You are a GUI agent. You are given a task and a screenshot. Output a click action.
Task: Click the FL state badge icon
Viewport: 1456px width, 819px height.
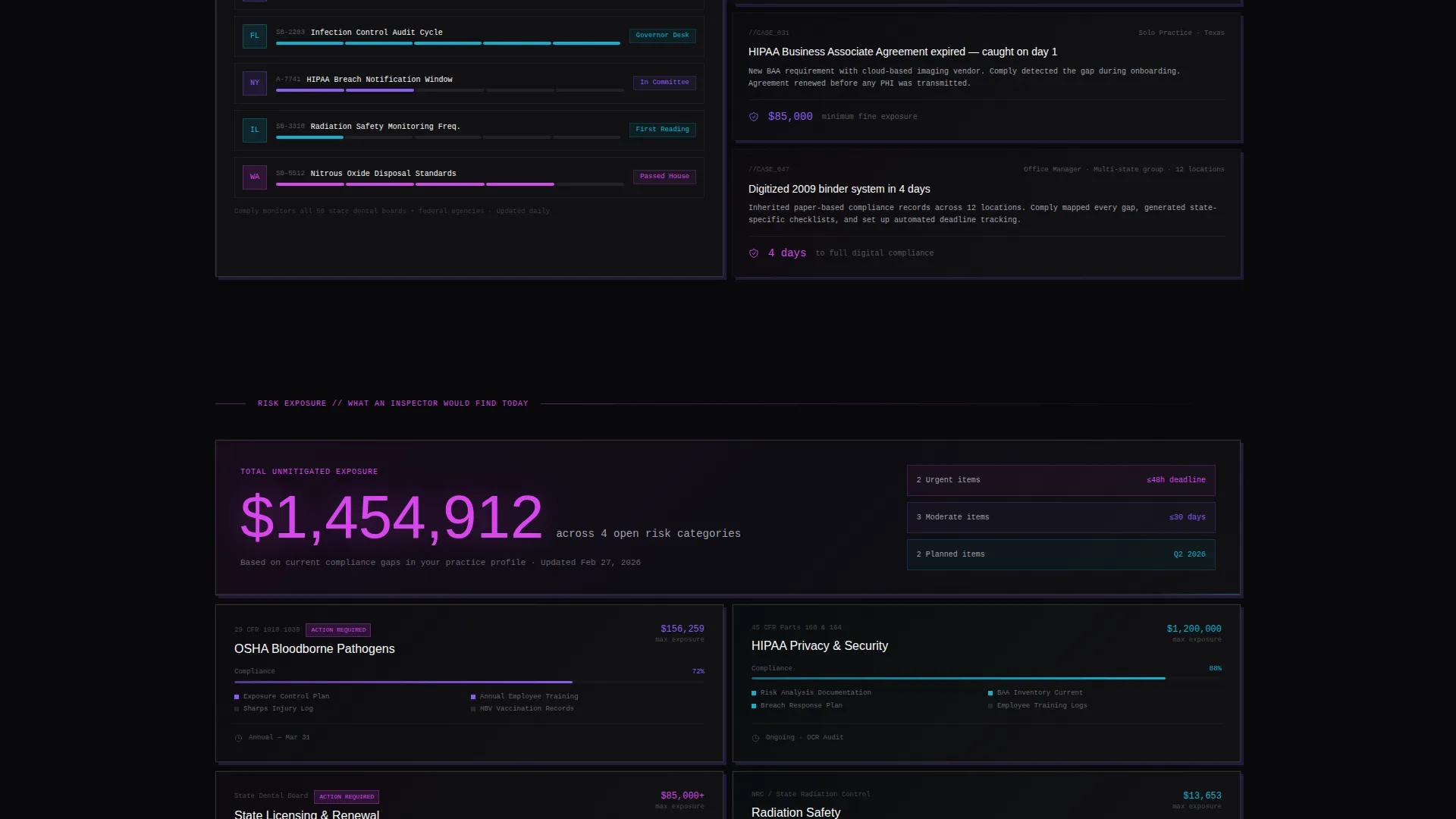pos(255,36)
